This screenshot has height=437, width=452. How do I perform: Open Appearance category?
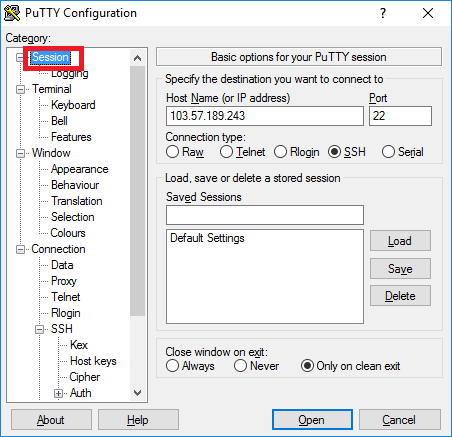pos(80,169)
